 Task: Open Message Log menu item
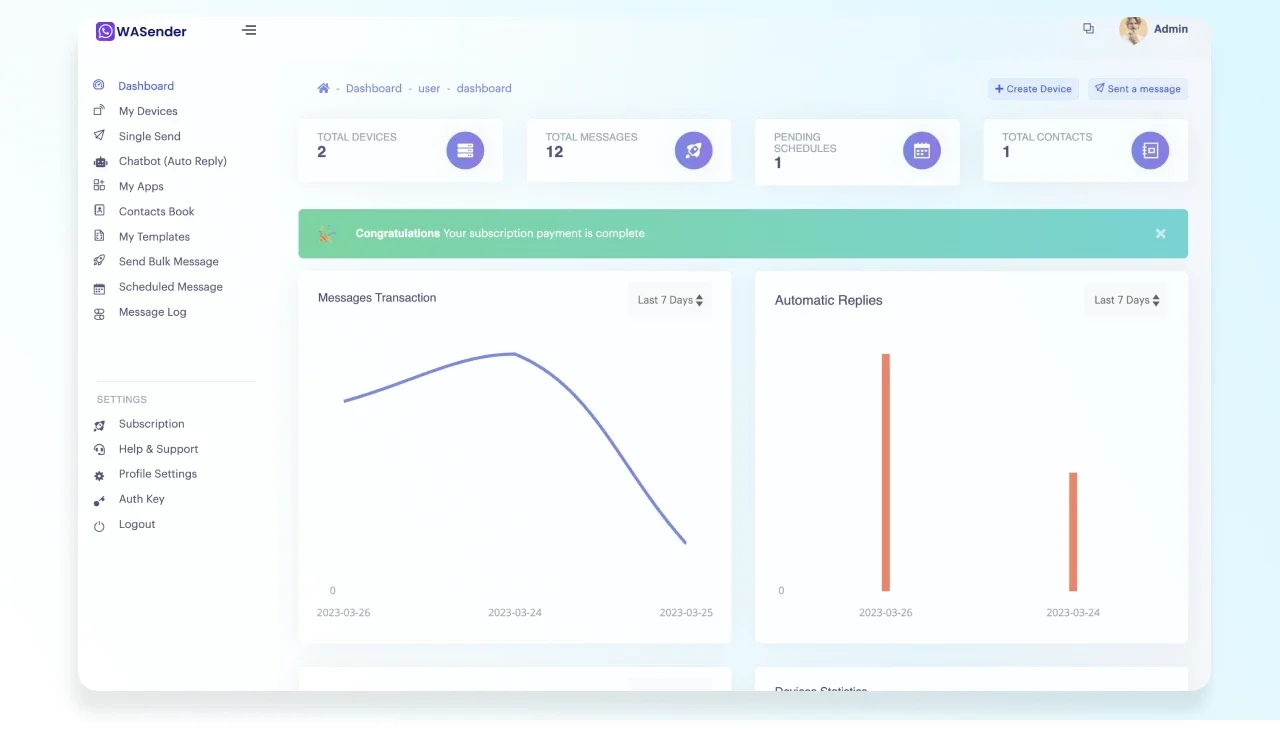pos(153,312)
